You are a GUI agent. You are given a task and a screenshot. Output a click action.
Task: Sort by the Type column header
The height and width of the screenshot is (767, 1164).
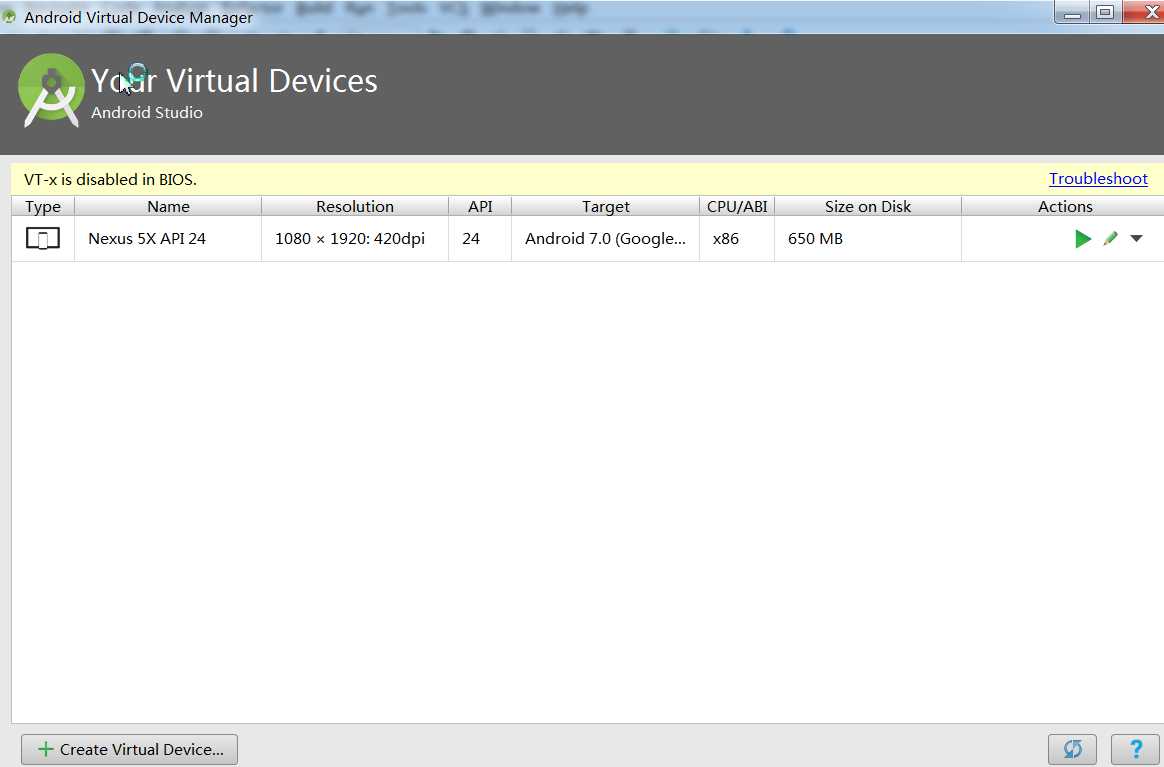click(x=43, y=206)
